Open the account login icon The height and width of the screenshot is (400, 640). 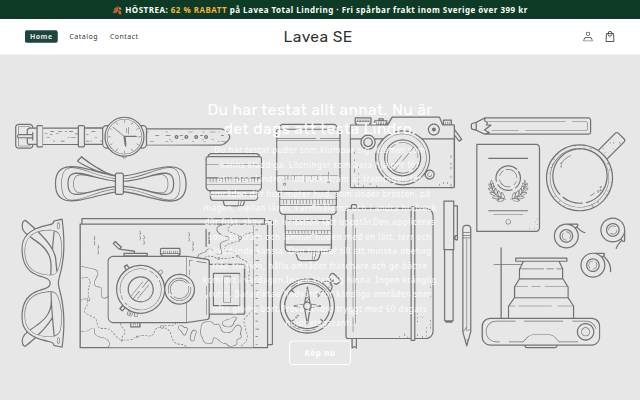point(588,37)
